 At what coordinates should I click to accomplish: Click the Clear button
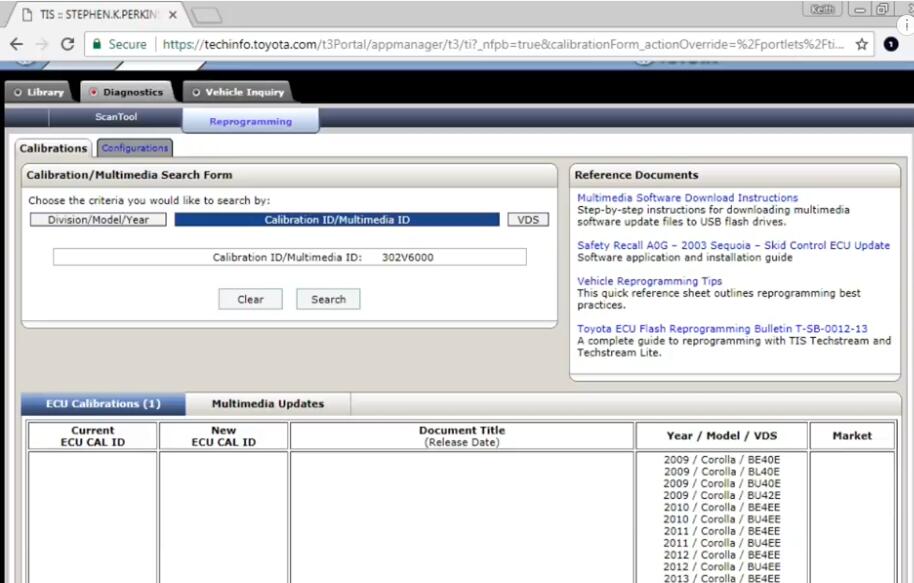251,299
